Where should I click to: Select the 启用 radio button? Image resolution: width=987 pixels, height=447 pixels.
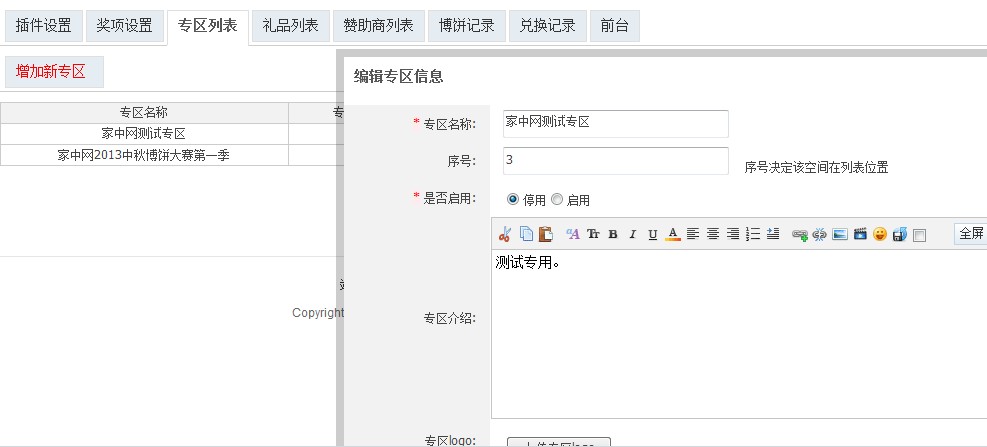[x=556, y=199]
